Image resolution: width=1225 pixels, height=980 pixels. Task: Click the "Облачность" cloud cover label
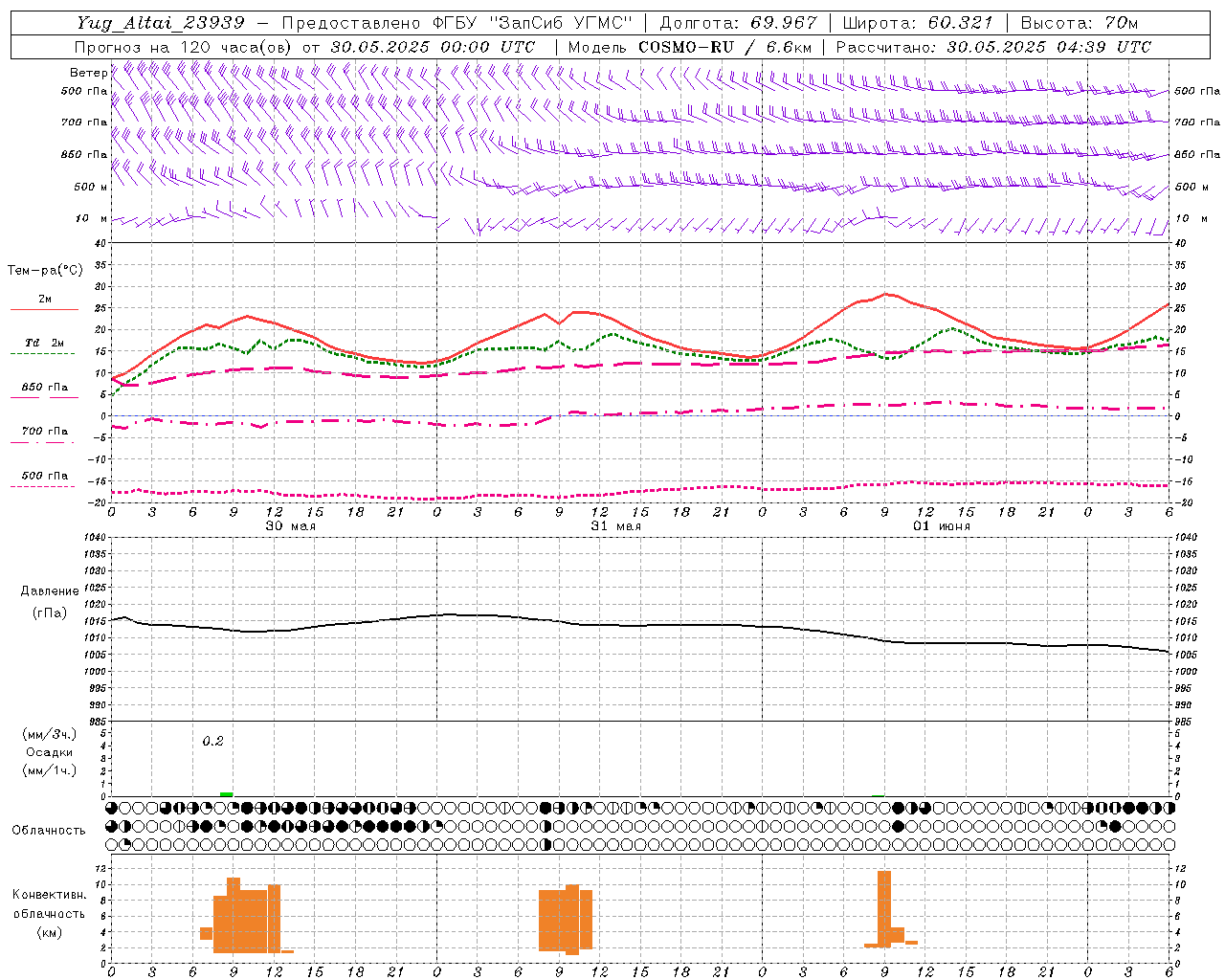(x=49, y=830)
